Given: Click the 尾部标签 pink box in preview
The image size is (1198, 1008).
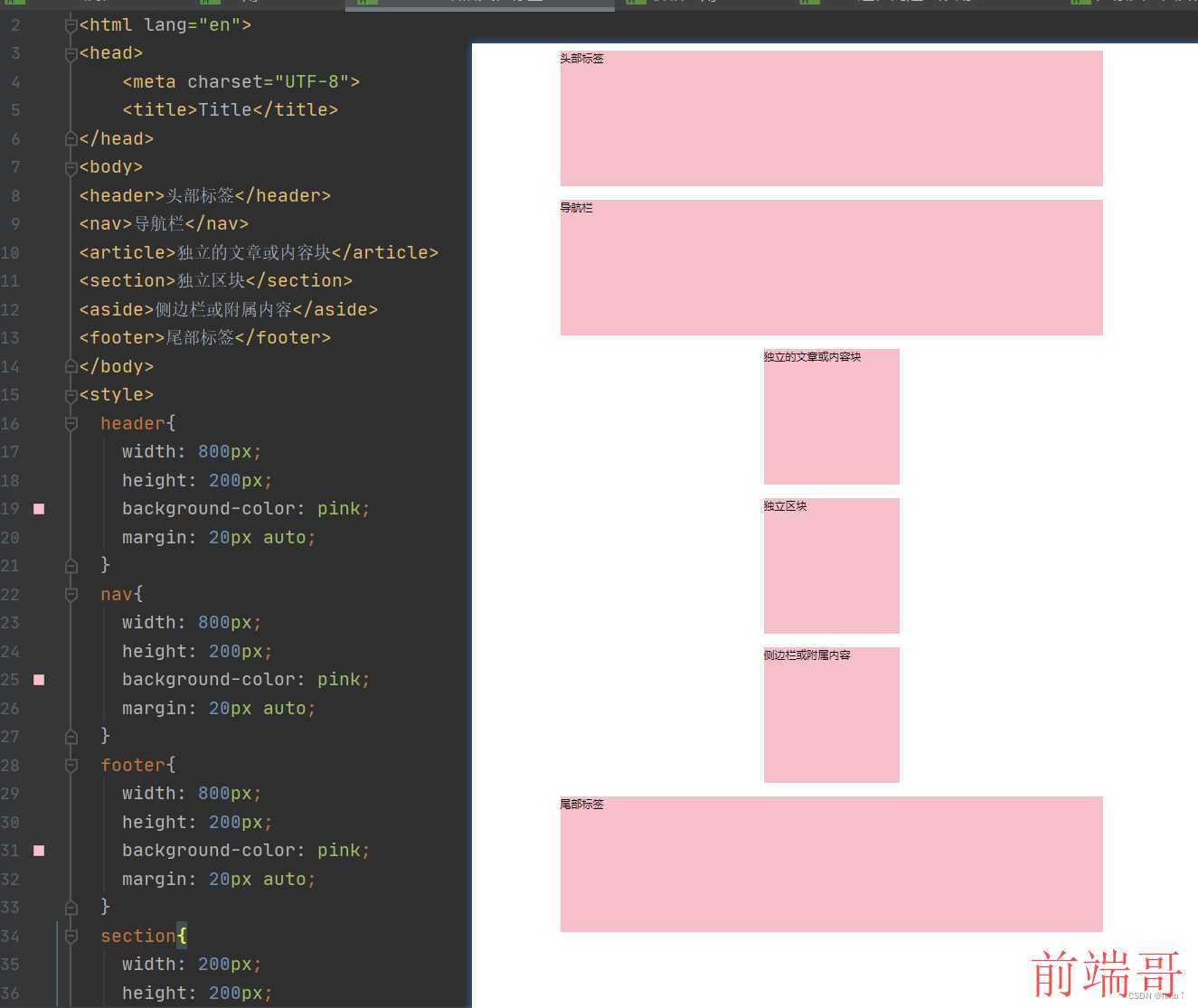Looking at the screenshot, I should pos(832,864).
